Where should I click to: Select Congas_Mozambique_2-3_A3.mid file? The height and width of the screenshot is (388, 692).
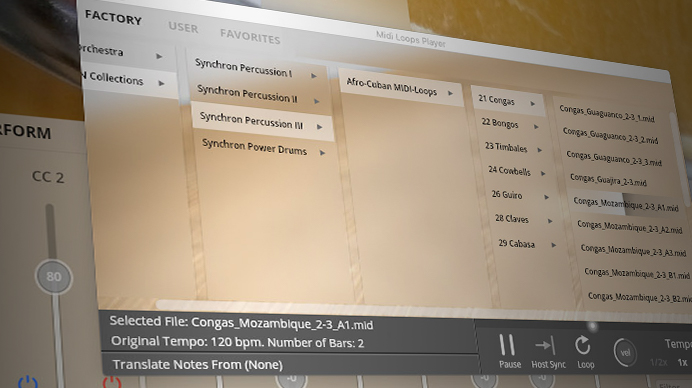(x=633, y=251)
